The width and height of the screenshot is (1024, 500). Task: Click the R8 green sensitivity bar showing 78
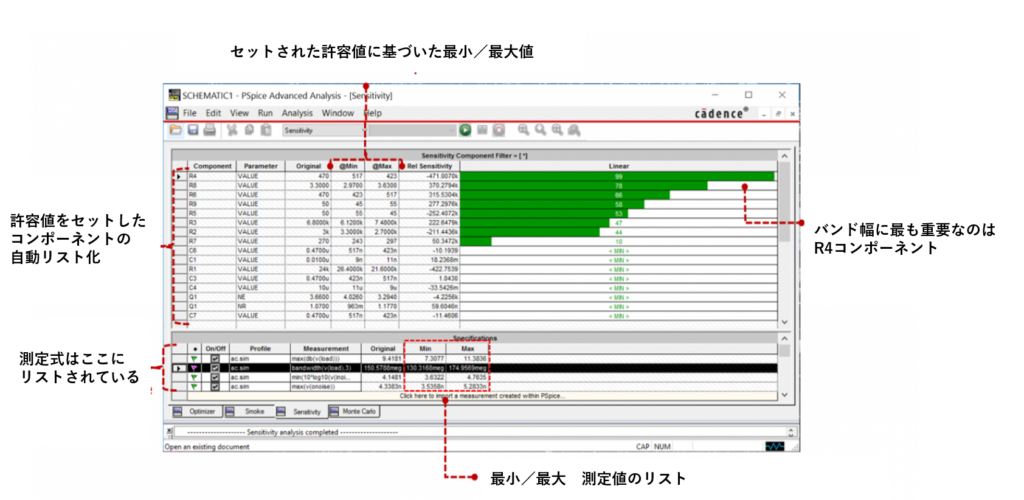584,185
